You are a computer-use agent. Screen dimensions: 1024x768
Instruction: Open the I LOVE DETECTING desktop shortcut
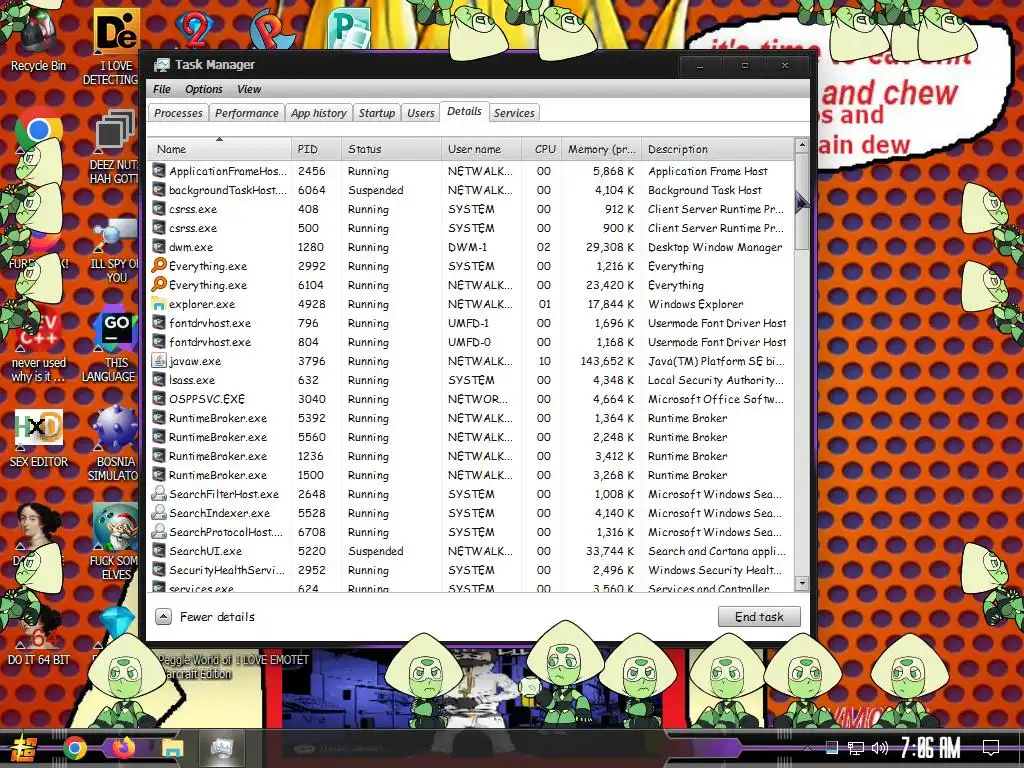point(115,47)
